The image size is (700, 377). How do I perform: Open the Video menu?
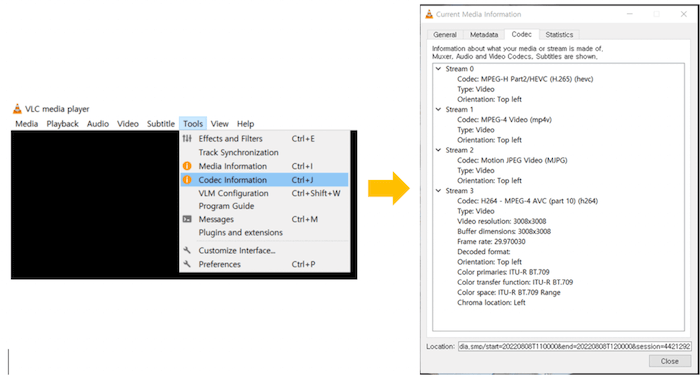point(128,124)
